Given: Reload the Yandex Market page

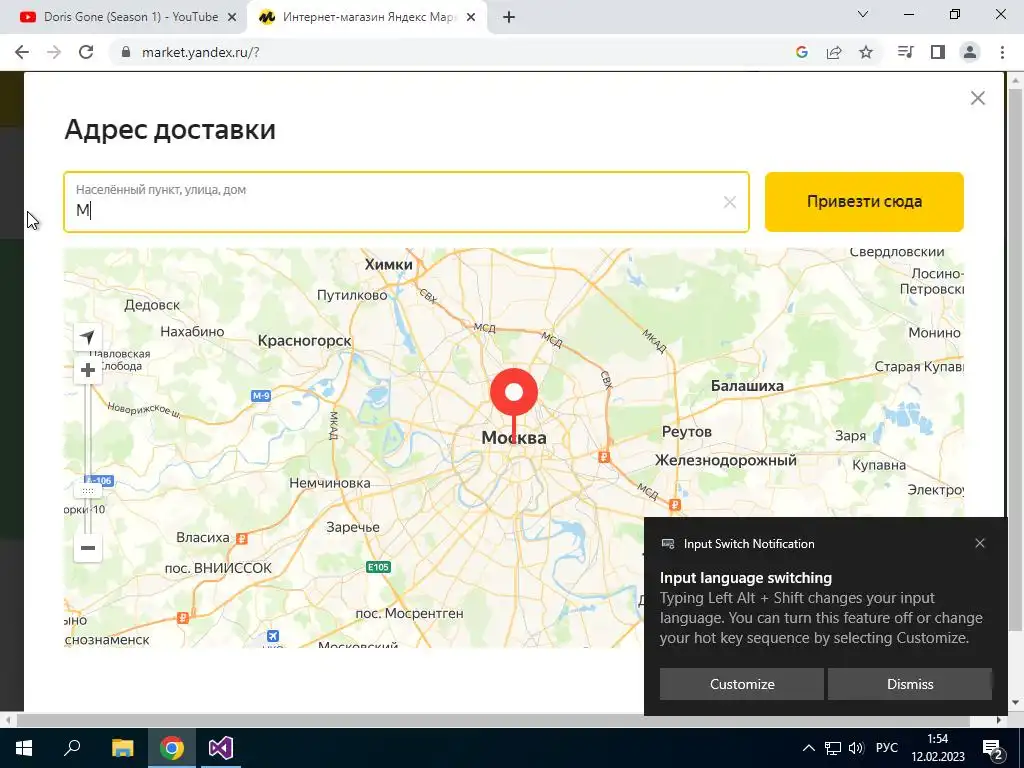Looking at the screenshot, I should pos(86,52).
